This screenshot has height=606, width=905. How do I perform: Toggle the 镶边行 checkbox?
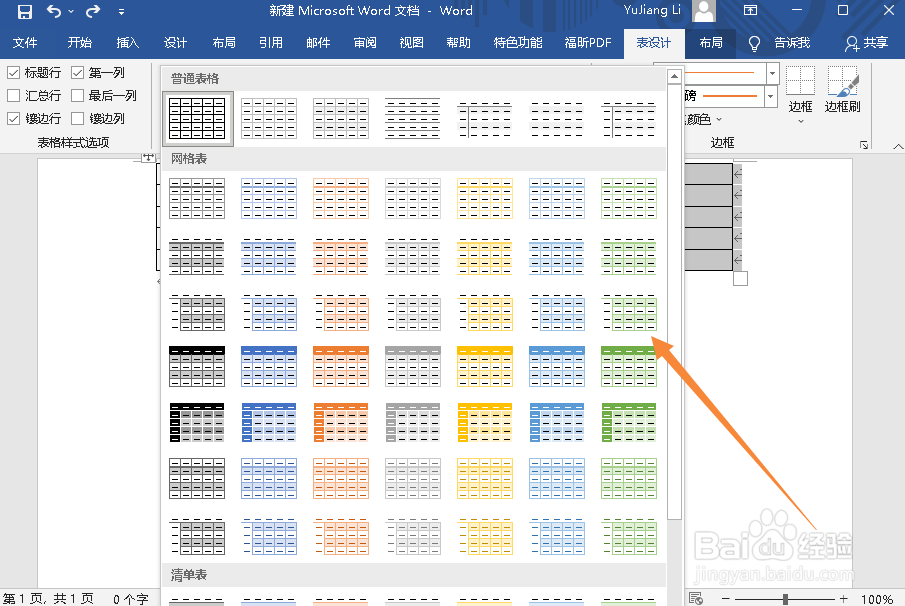[13, 118]
